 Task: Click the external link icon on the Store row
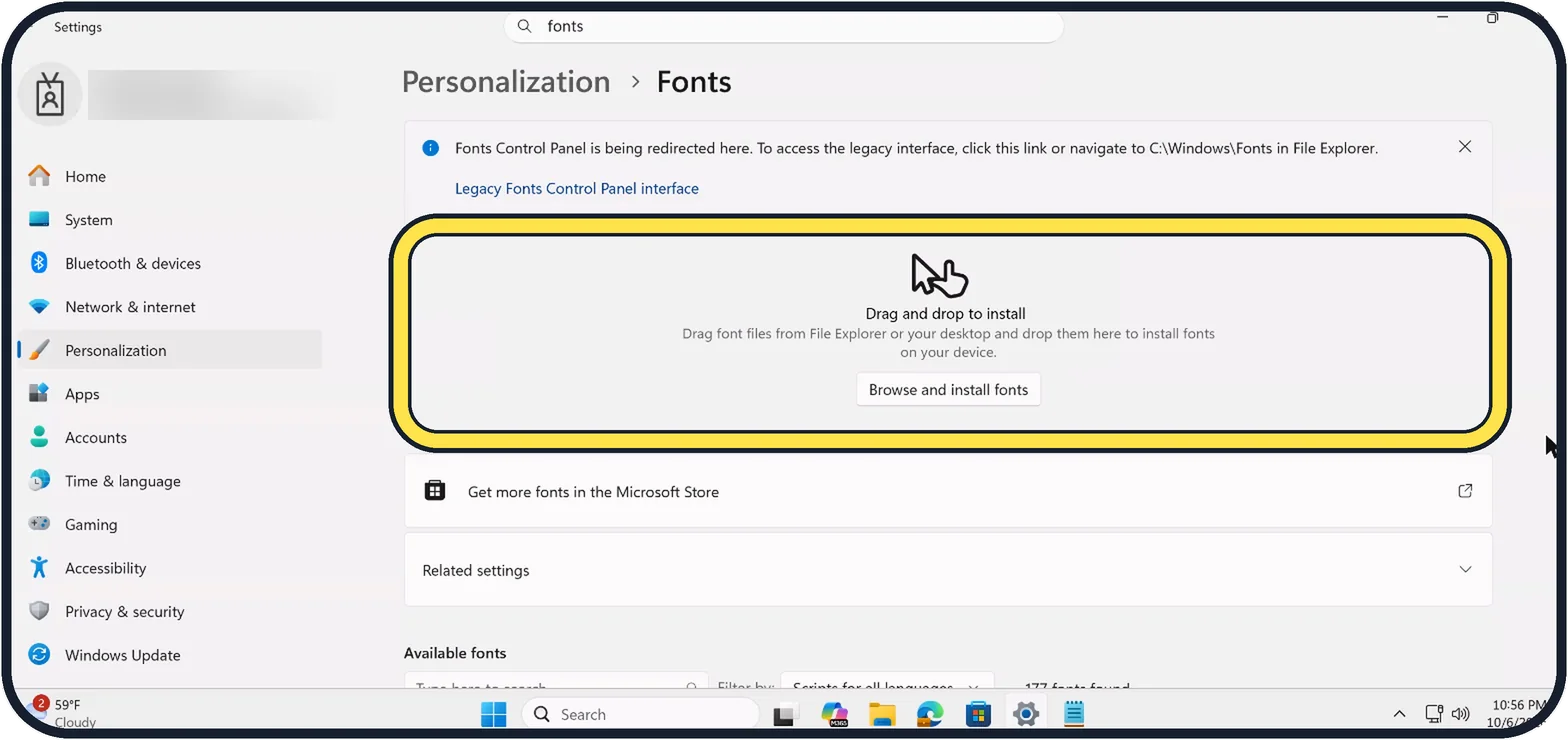pos(1465,491)
